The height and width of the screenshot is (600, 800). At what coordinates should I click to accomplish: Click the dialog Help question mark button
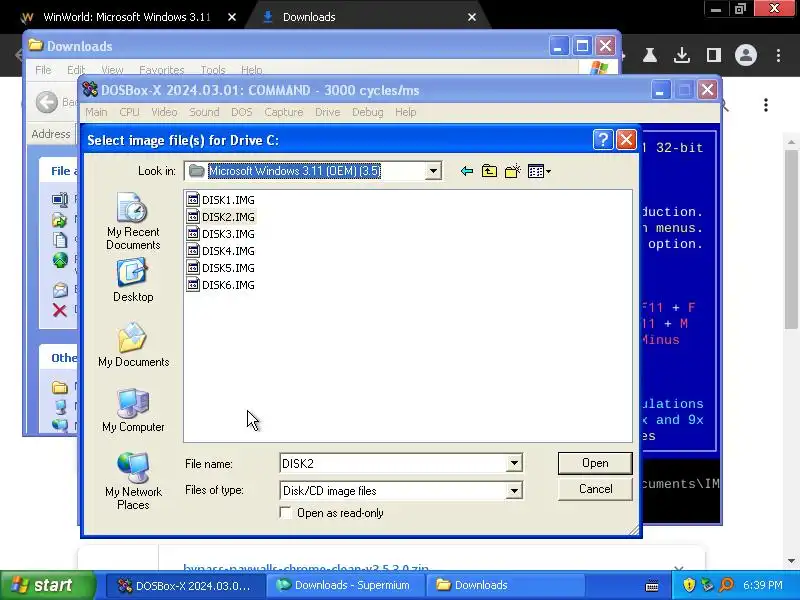(603, 139)
